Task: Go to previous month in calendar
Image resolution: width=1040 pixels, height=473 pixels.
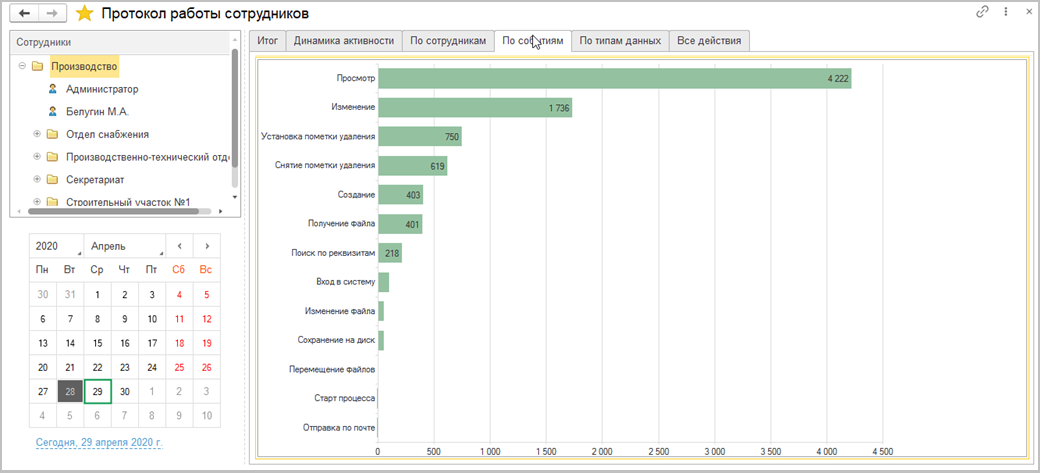Action: tap(179, 246)
